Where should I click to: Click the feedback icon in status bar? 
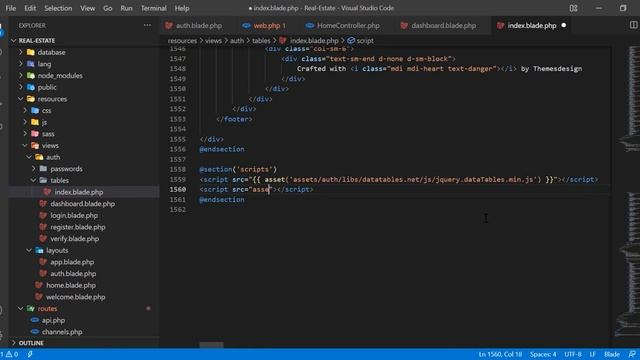click(632, 354)
